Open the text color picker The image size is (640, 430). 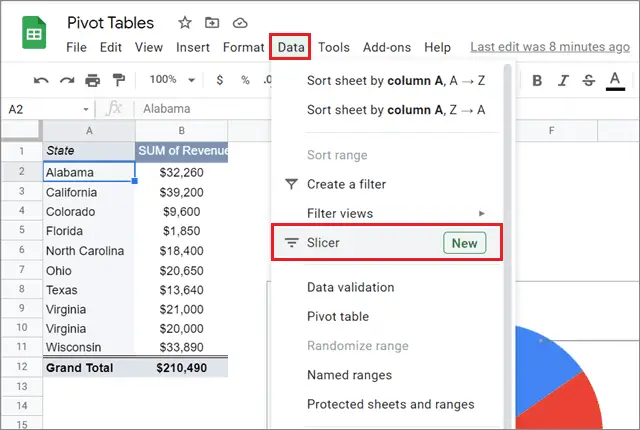click(615, 80)
